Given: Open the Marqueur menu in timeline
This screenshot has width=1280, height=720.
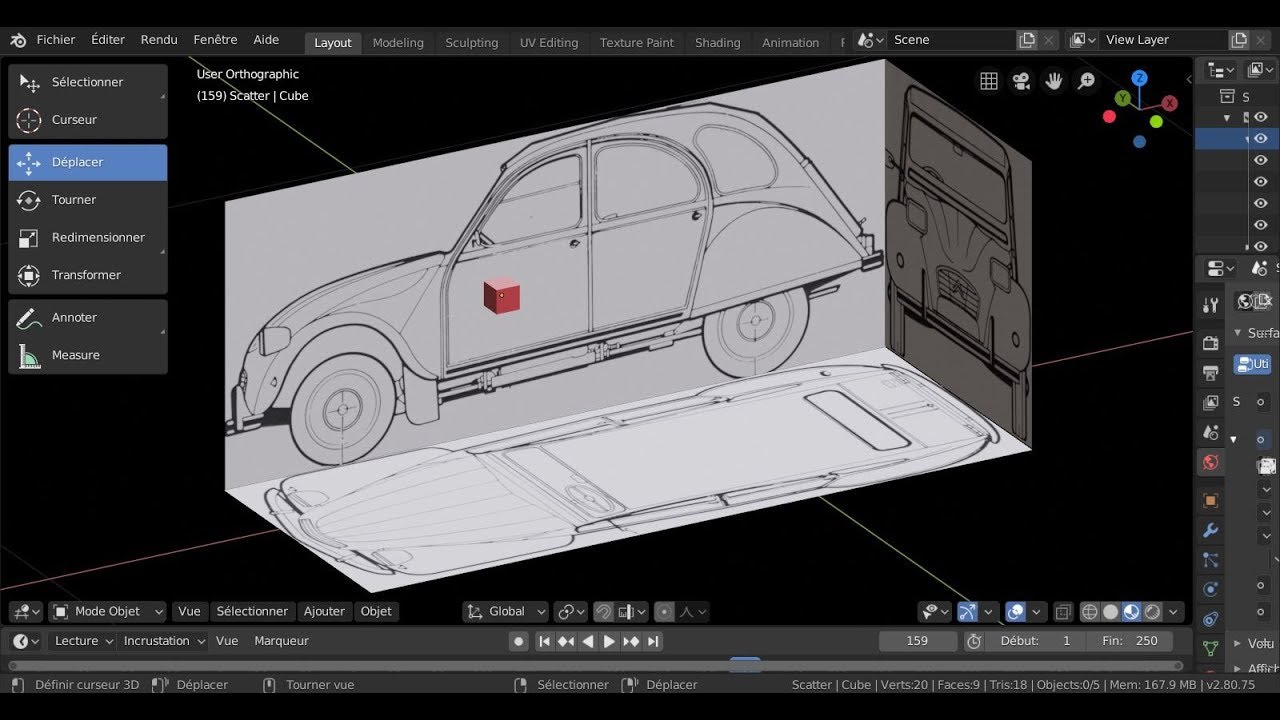Looking at the screenshot, I should (281, 641).
